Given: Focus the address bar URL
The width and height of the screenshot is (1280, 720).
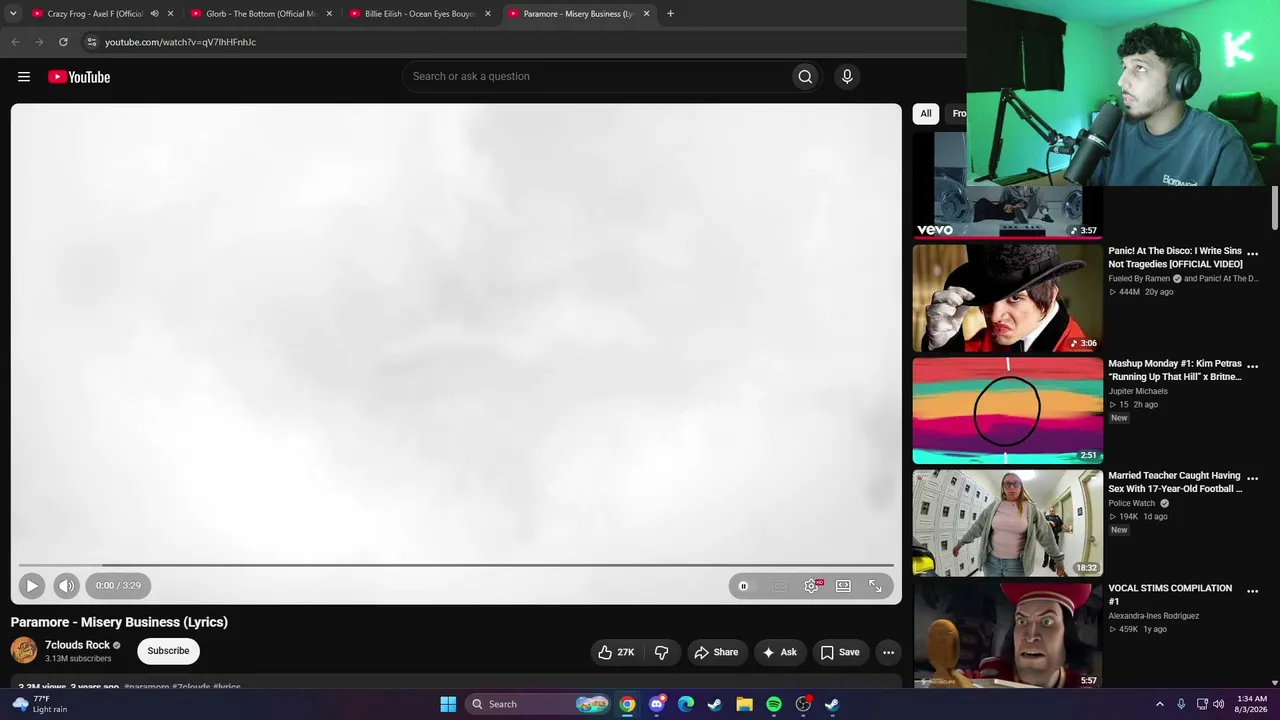Looking at the screenshot, I should click(180, 42).
